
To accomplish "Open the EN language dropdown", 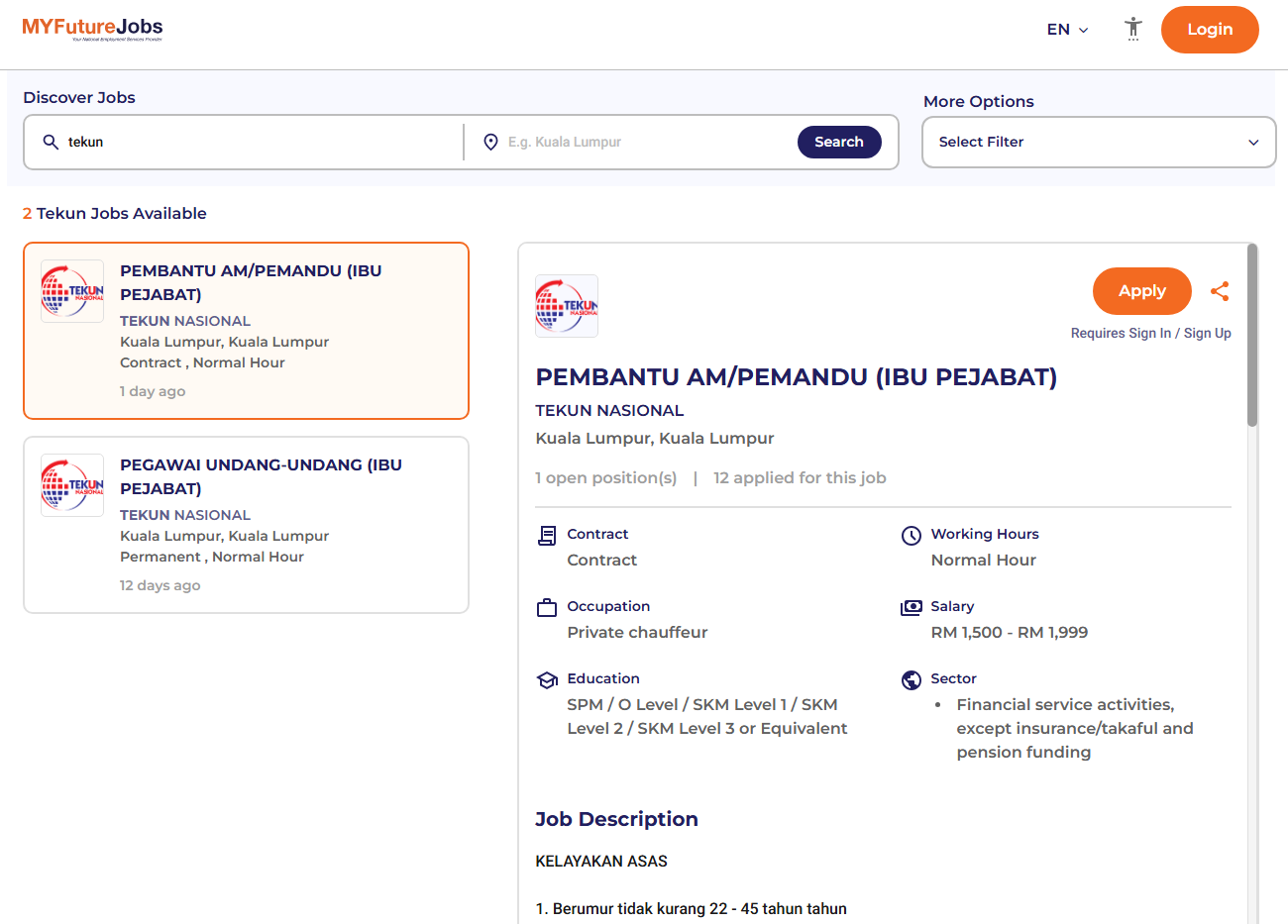I will click(x=1068, y=30).
